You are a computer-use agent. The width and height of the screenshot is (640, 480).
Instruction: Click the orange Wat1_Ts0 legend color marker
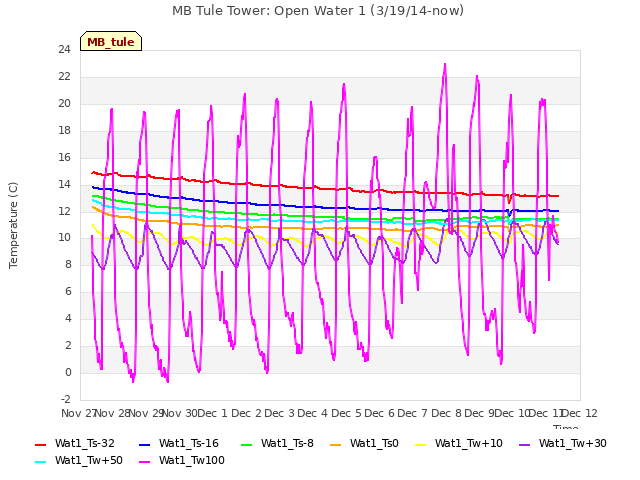pos(336,444)
